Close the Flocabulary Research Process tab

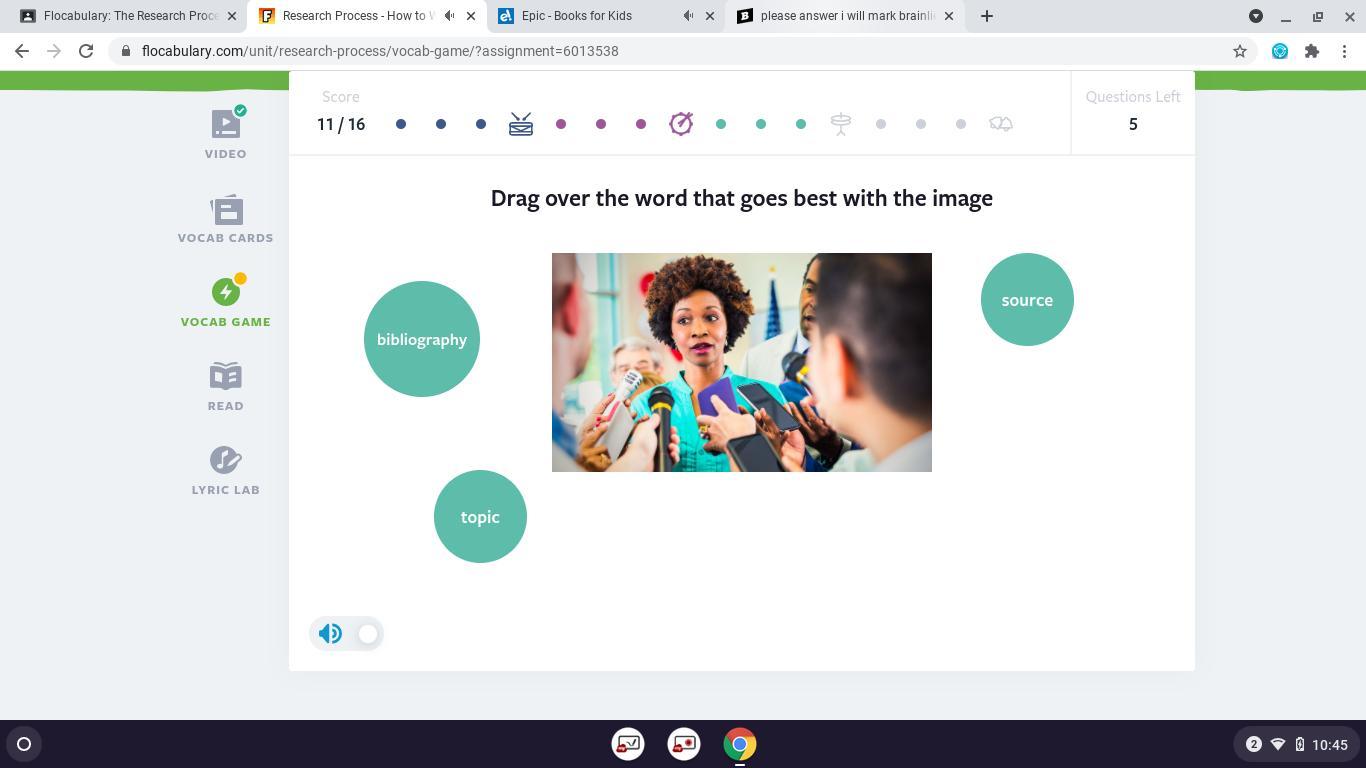[231, 16]
